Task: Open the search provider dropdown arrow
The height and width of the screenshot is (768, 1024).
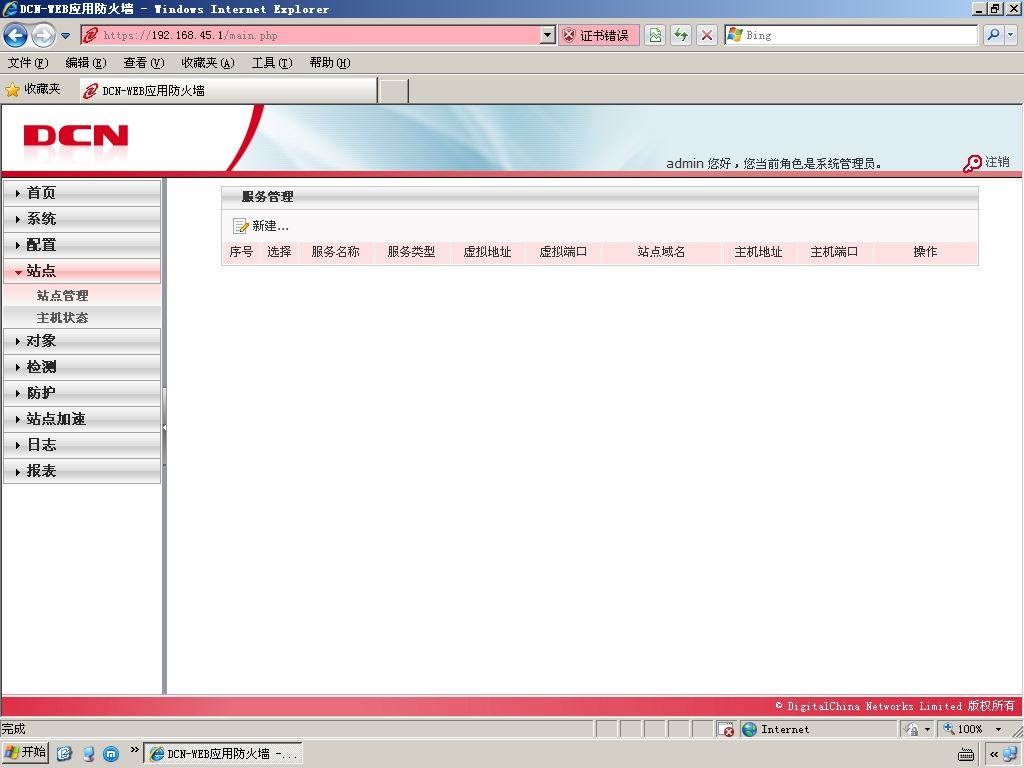Action: point(1010,35)
